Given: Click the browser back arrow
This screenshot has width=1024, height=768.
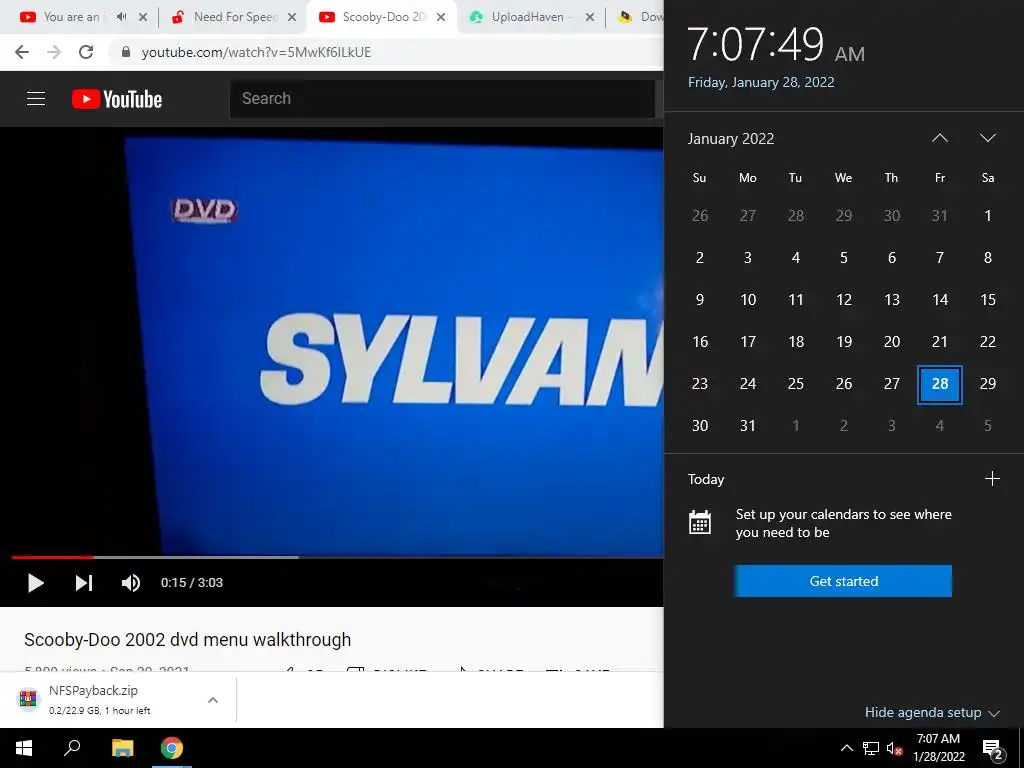Looking at the screenshot, I should tap(22, 52).
